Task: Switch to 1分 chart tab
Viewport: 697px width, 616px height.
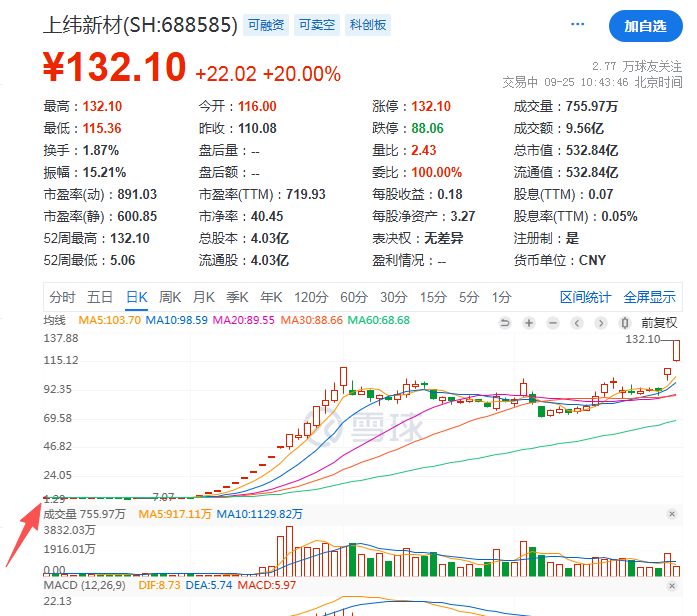Action: tap(501, 297)
